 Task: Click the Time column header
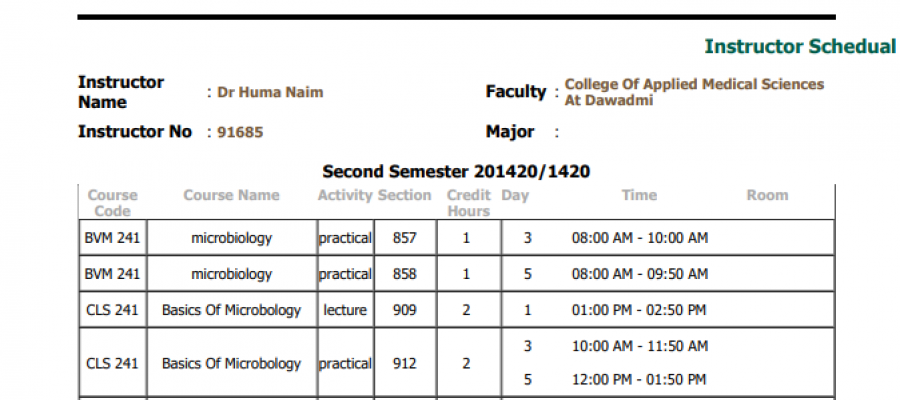pyautogui.click(x=639, y=196)
